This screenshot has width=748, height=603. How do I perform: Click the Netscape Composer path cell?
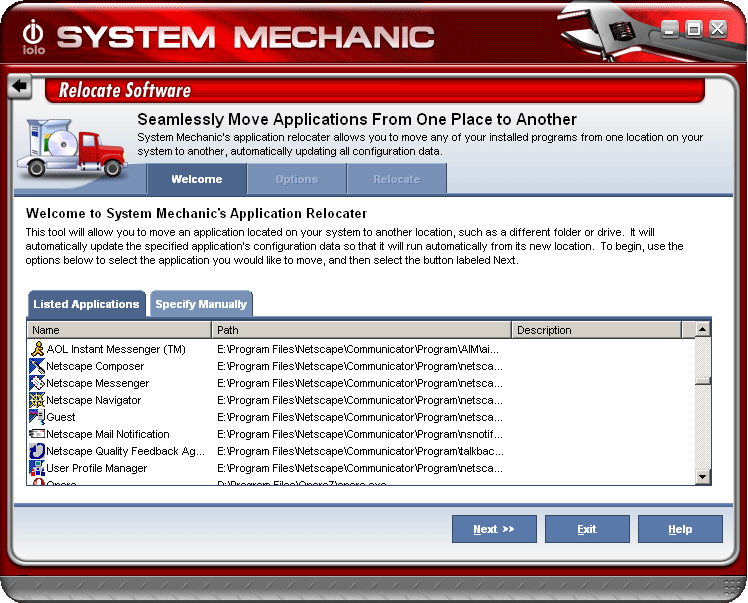[360, 366]
